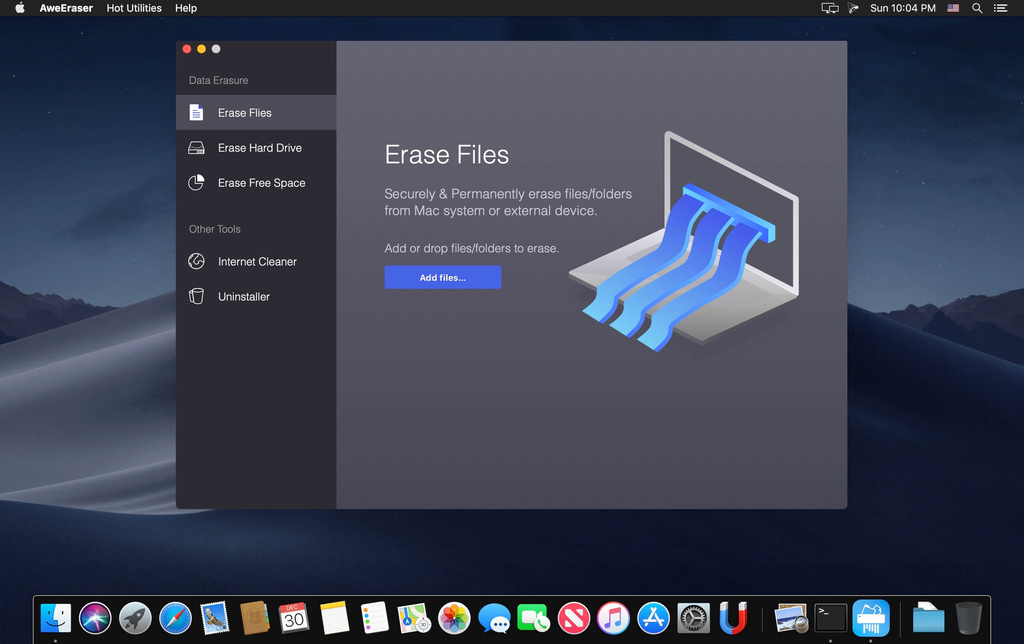Select the Erase Free Space pie icon
Image resolution: width=1024 pixels, height=644 pixels.
click(x=196, y=182)
